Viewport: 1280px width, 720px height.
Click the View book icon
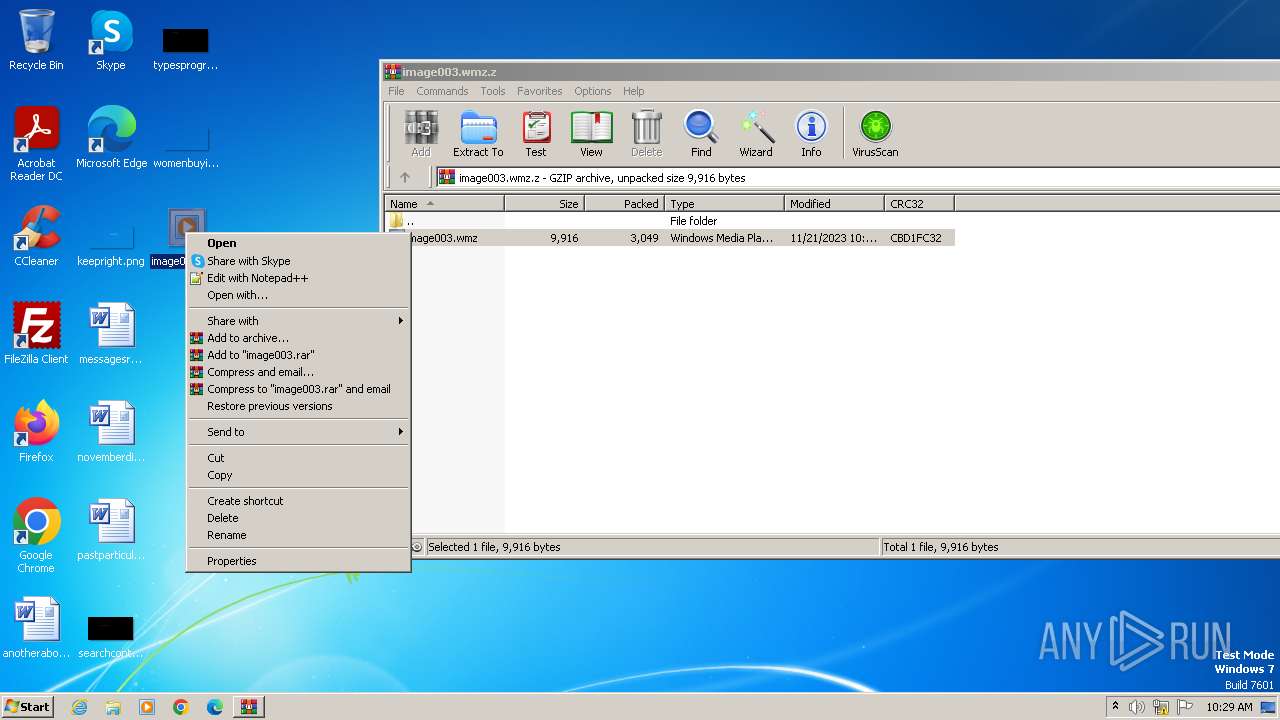(591, 134)
